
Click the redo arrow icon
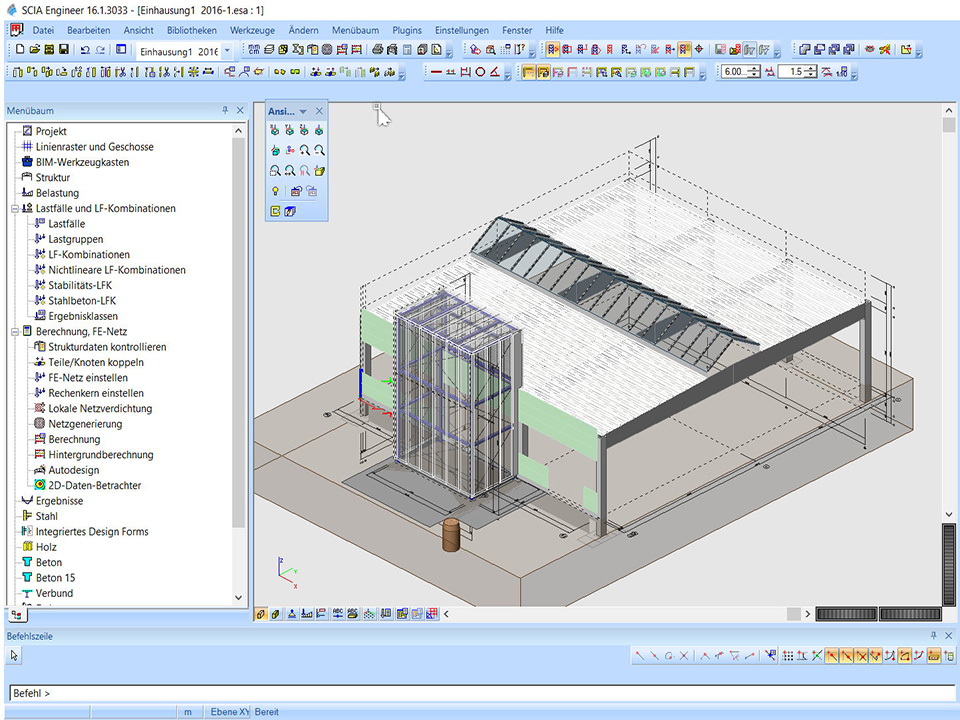pyautogui.click(x=100, y=49)
